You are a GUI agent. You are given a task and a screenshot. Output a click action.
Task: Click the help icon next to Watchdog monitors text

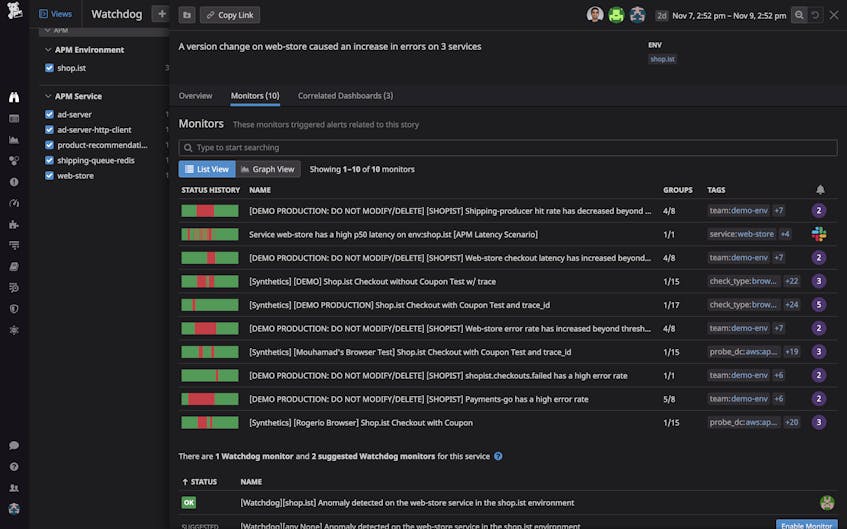498,457
